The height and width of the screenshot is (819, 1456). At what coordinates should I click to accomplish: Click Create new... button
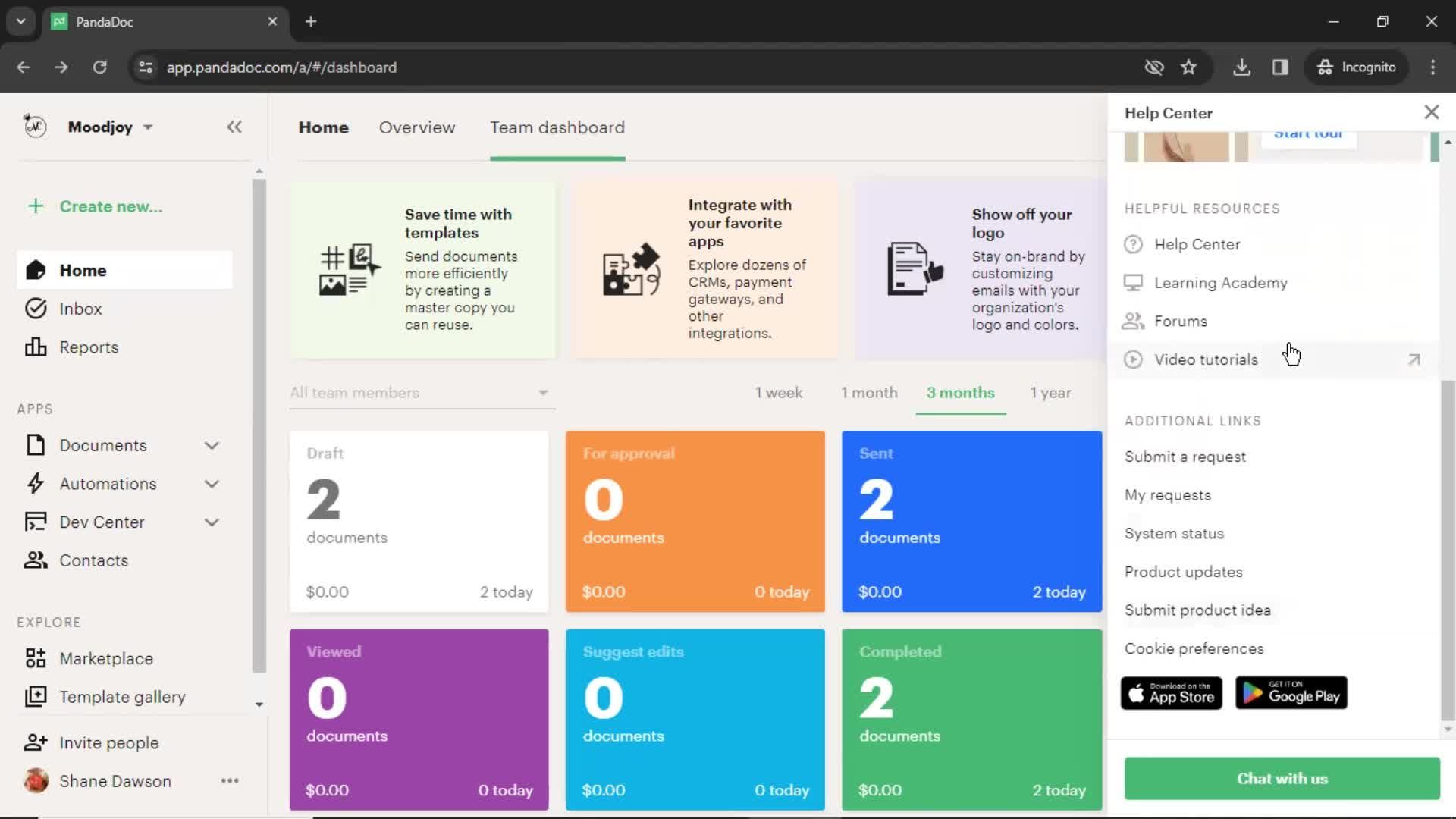point(95,206)
